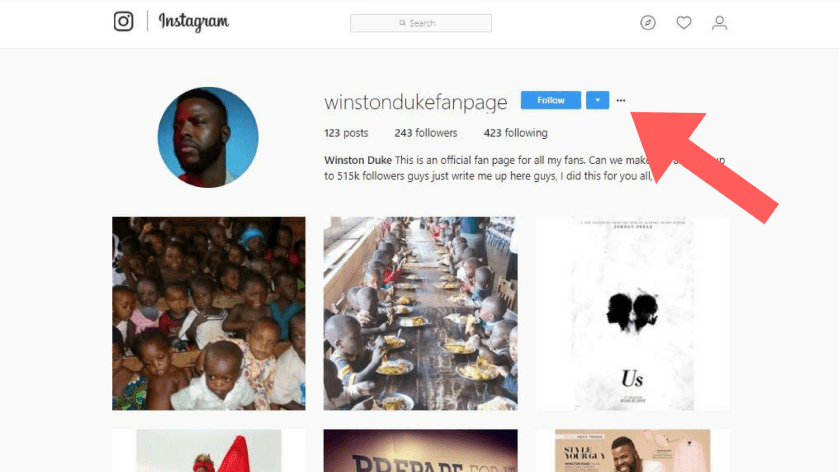Click the search magnifier icon
The image size is (839, 472).
(402, 23)
